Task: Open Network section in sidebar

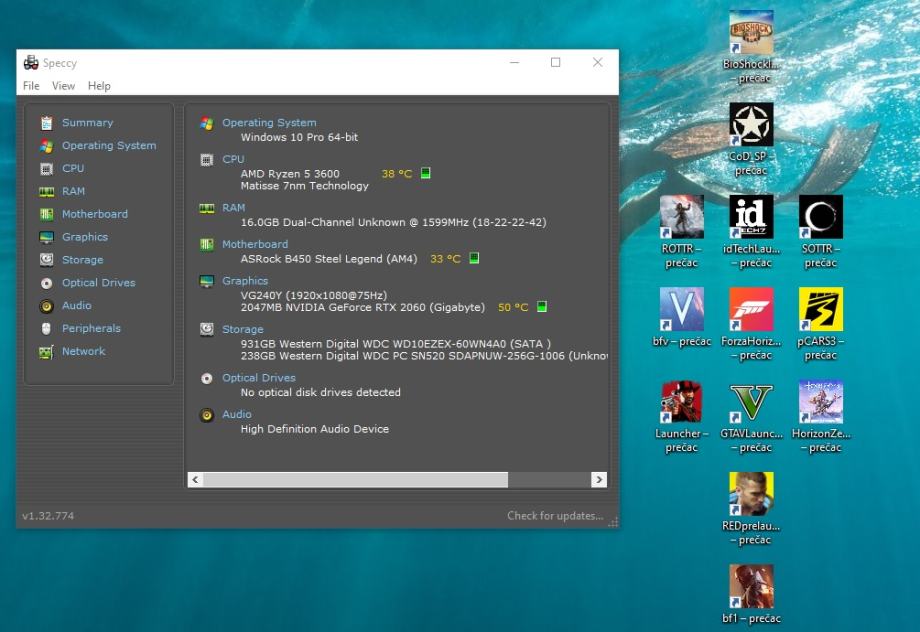Action: 83,351
